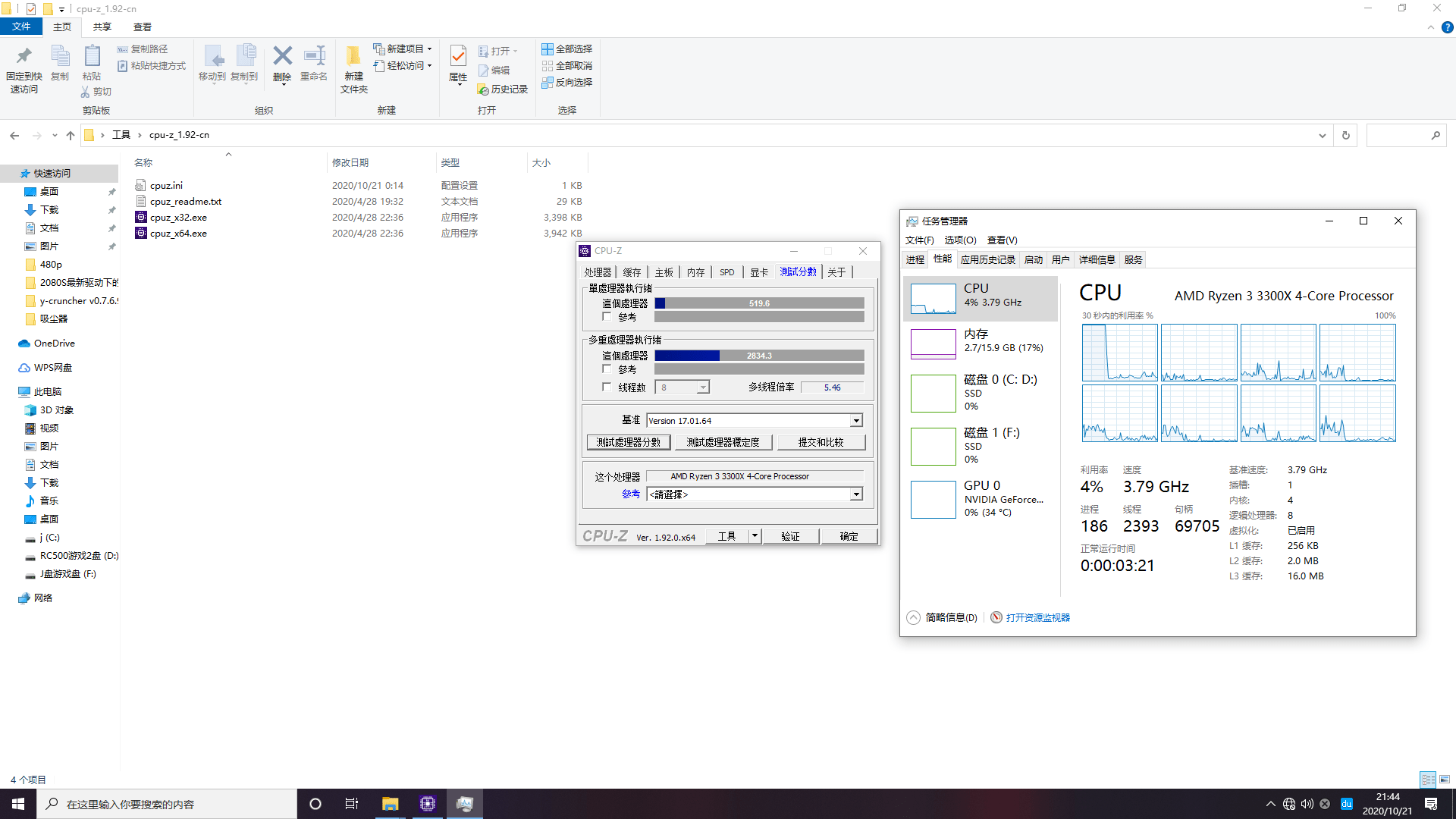Expand the Easy Access dropdown
The width and height of the screenshot is (1456, 819).
coord(429,66)
